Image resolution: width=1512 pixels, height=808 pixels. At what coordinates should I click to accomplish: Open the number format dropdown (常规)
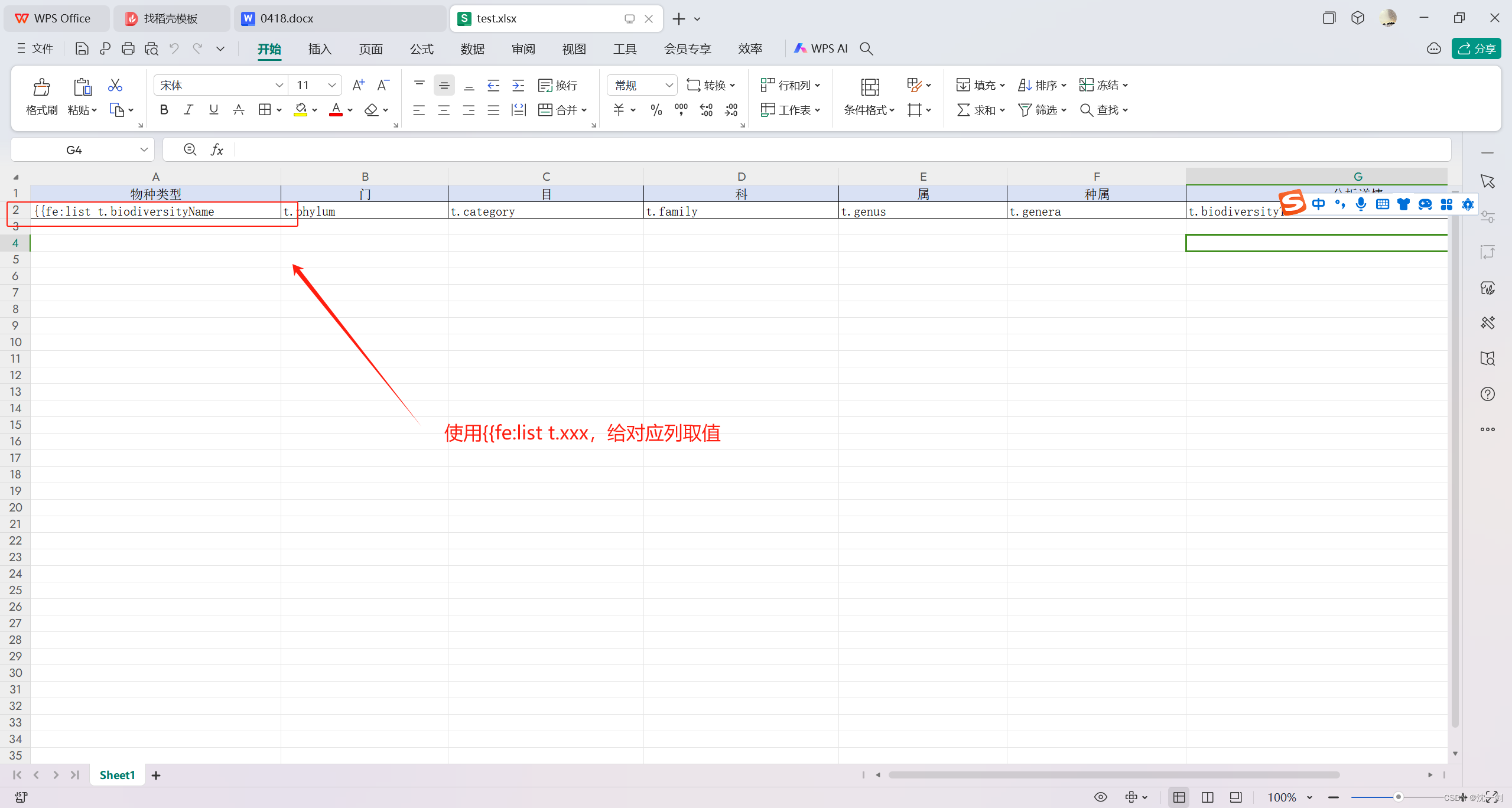669,86
